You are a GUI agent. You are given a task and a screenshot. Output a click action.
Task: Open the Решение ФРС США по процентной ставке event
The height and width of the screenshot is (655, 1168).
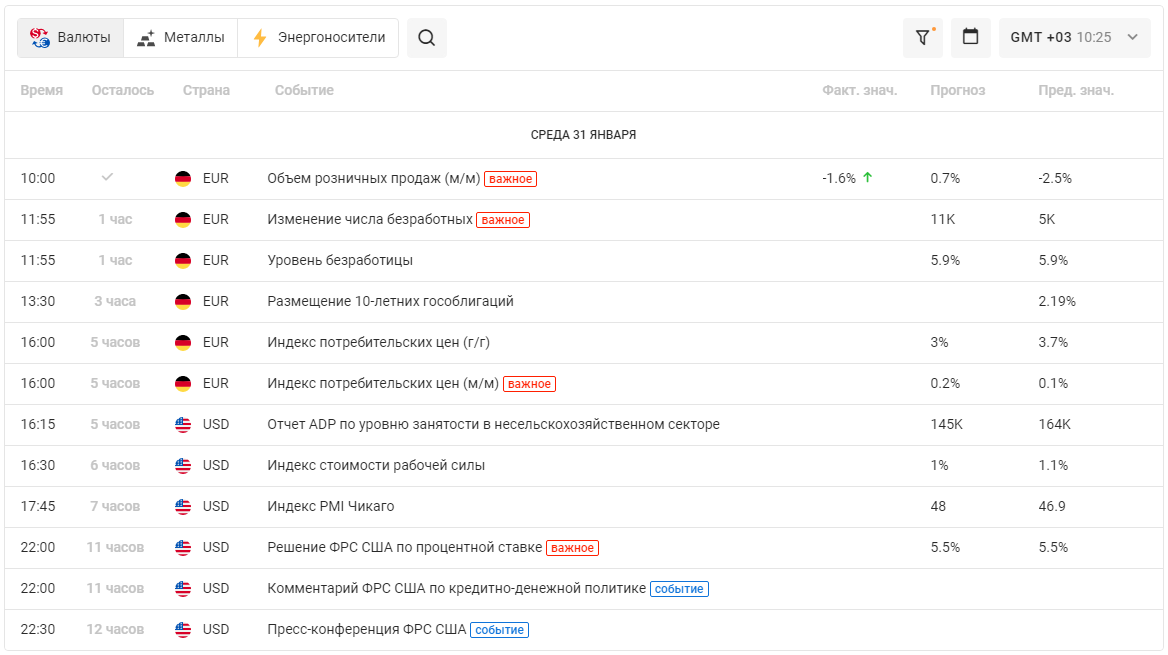click(x=404, y=547)
